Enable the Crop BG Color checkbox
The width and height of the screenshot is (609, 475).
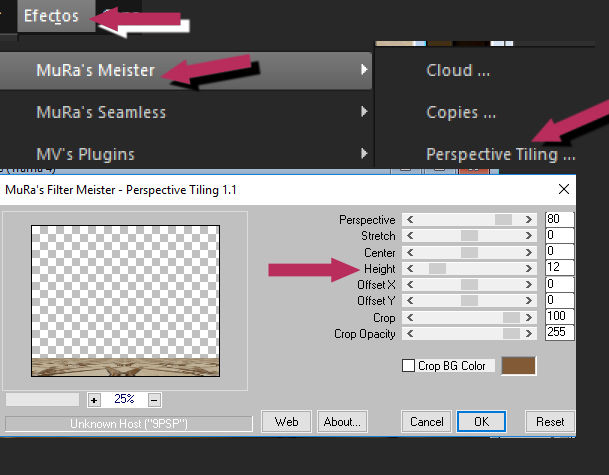(x=408, y=366)
